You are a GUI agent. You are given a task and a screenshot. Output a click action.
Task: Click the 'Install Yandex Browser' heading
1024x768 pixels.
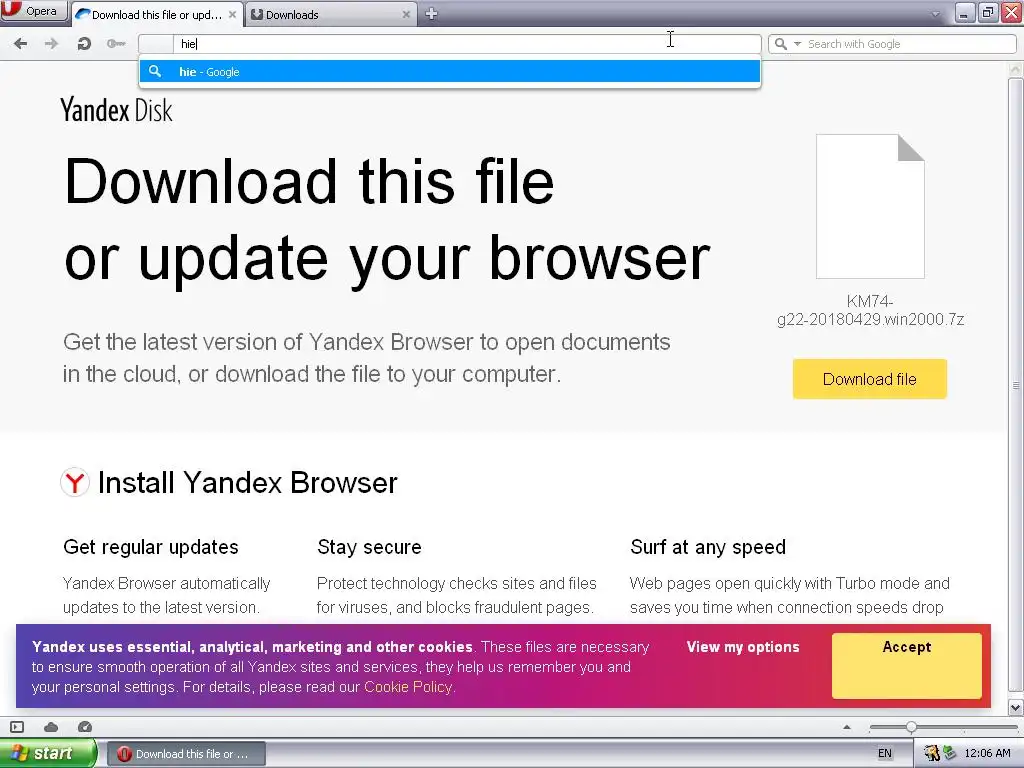click(x=248, y=483)
